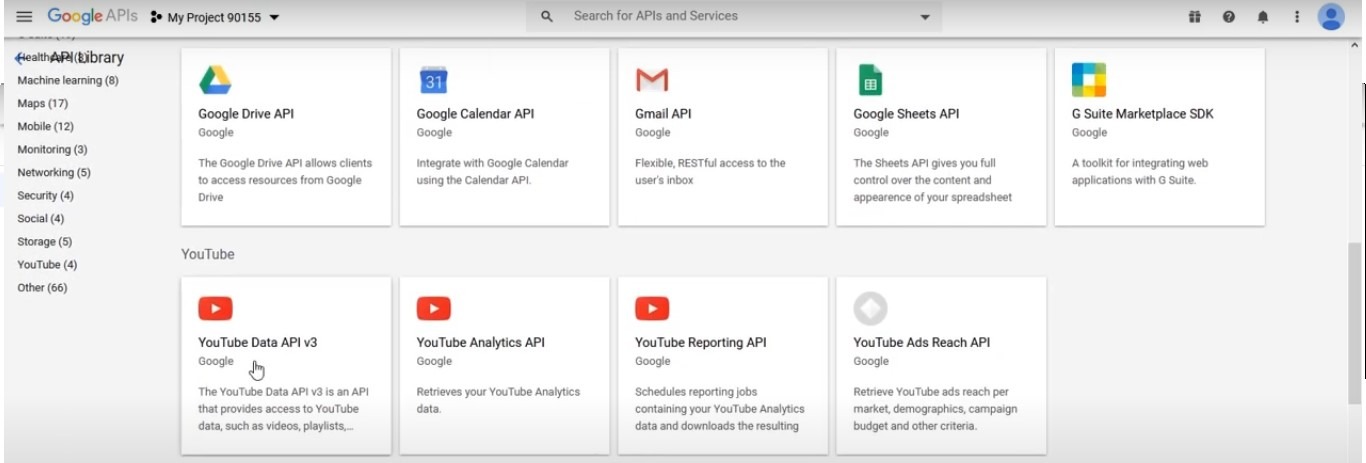Image resolution: width=1366 pixels, height=463 pixels.
Task: Click the search magnifier icon
Action: pos(546,17)
